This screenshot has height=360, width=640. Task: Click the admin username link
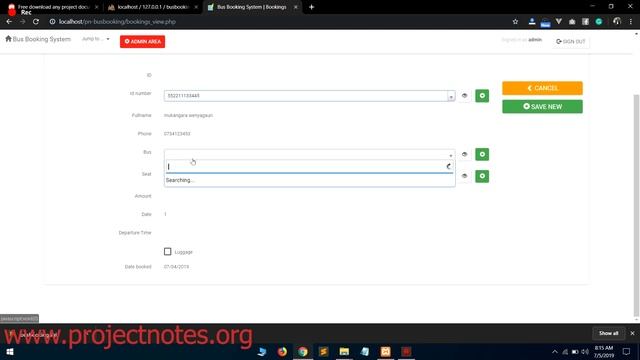tap(535, 40)
